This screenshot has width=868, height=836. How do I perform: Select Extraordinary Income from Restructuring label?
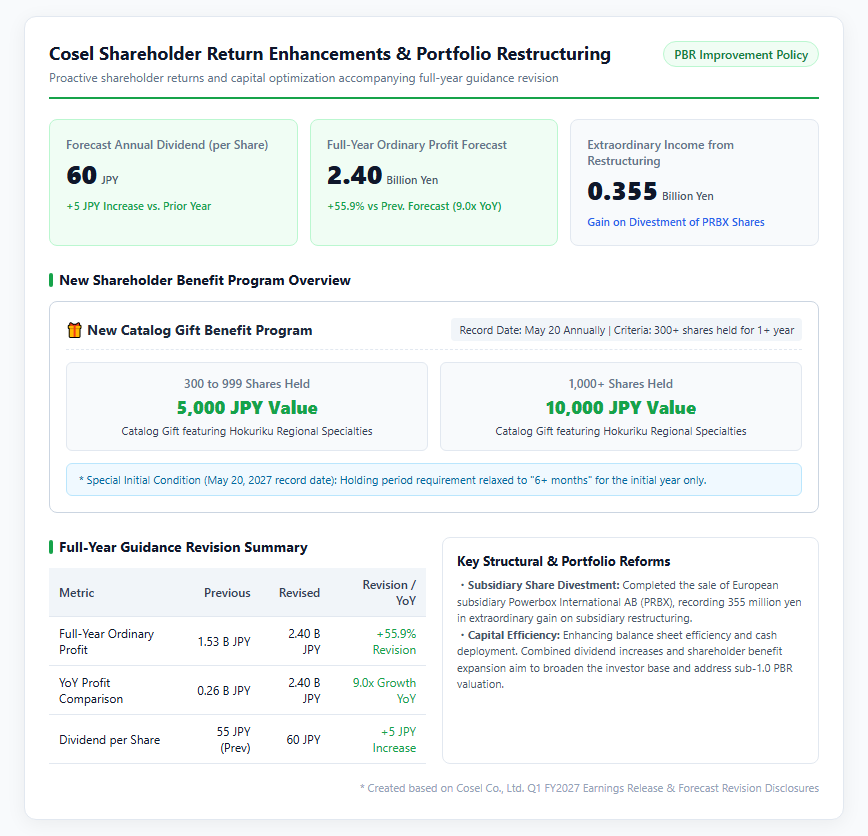tap(660, 153)
